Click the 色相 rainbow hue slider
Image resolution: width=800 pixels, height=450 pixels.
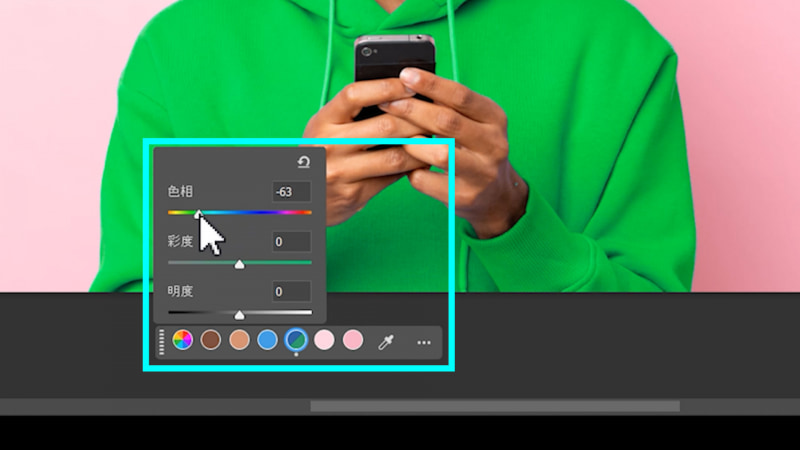pyautogui.click(x=240, y=212)
